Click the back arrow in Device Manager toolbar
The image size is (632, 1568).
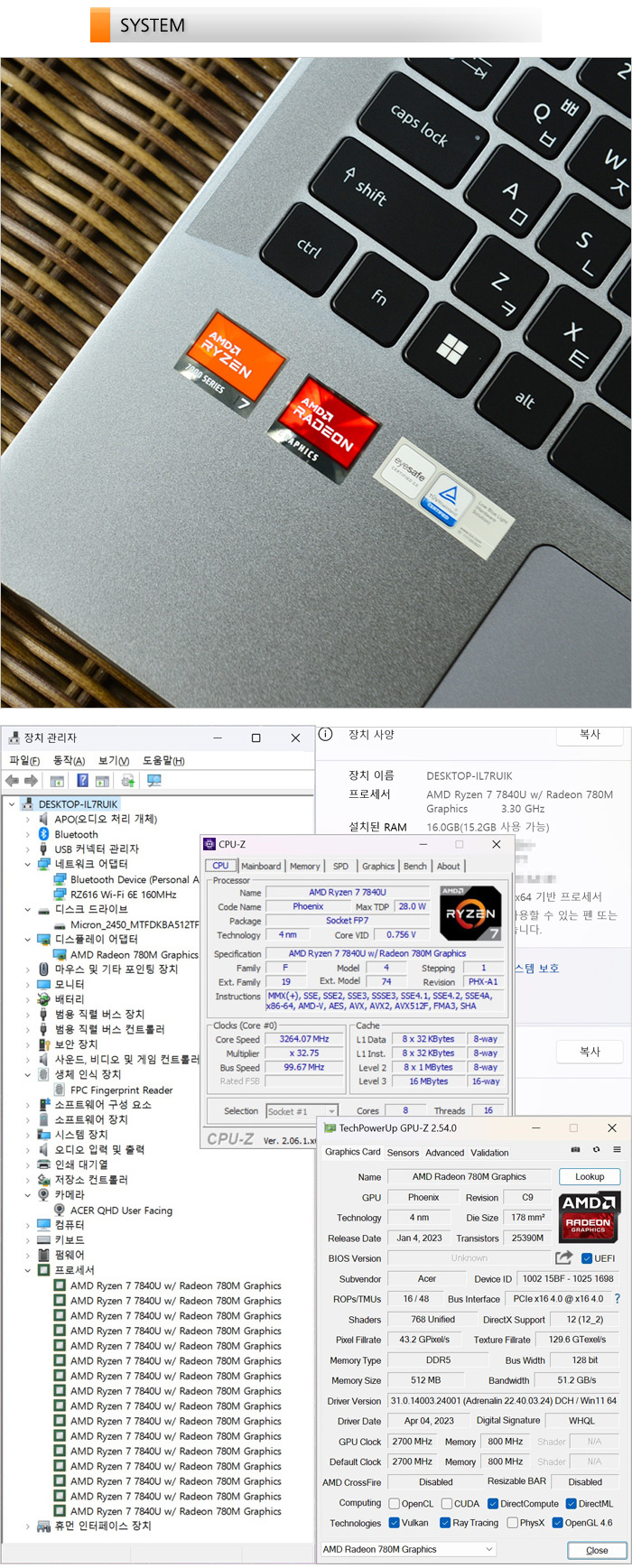click(12, 781)
